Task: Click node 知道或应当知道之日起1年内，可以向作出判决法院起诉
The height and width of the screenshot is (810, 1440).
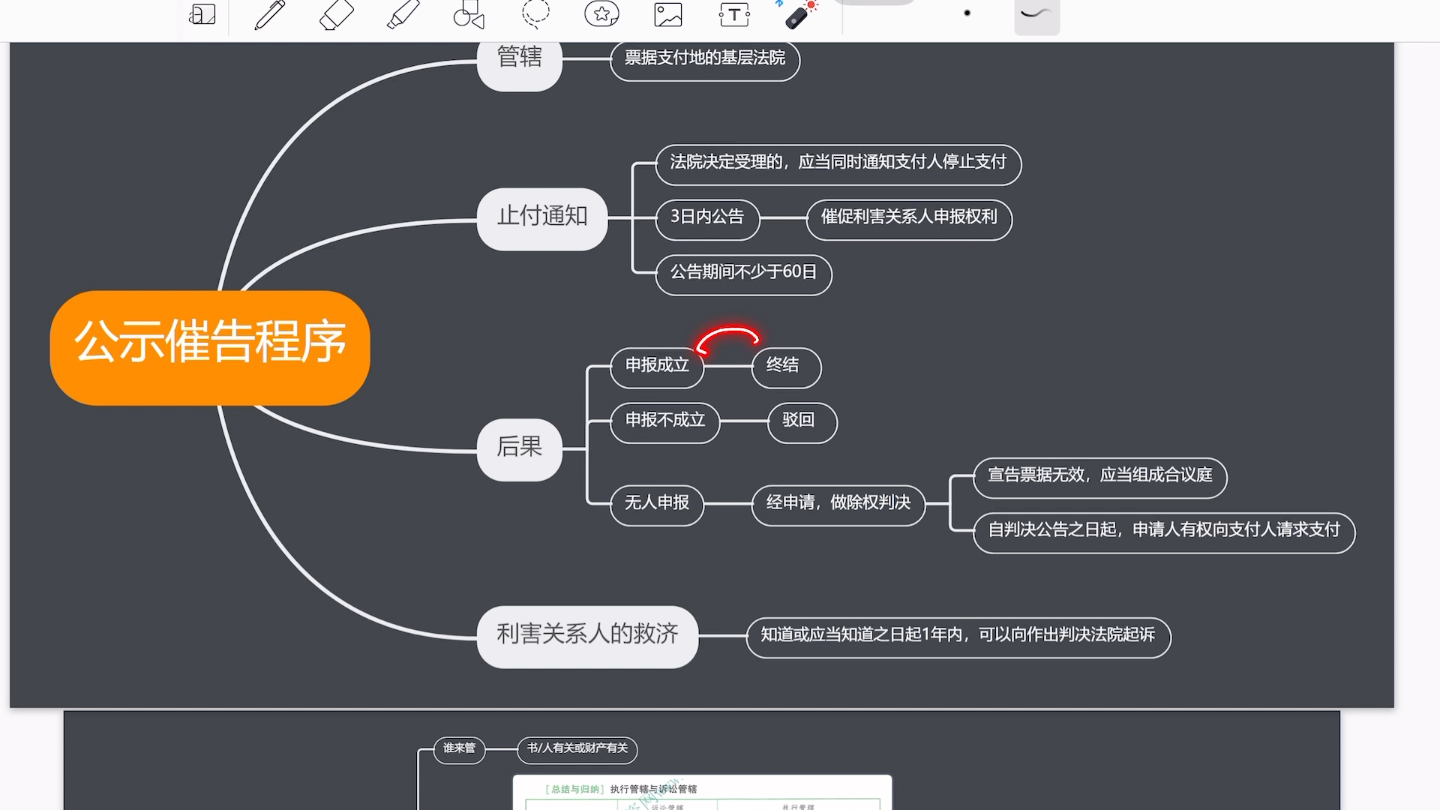Action: 958,637
